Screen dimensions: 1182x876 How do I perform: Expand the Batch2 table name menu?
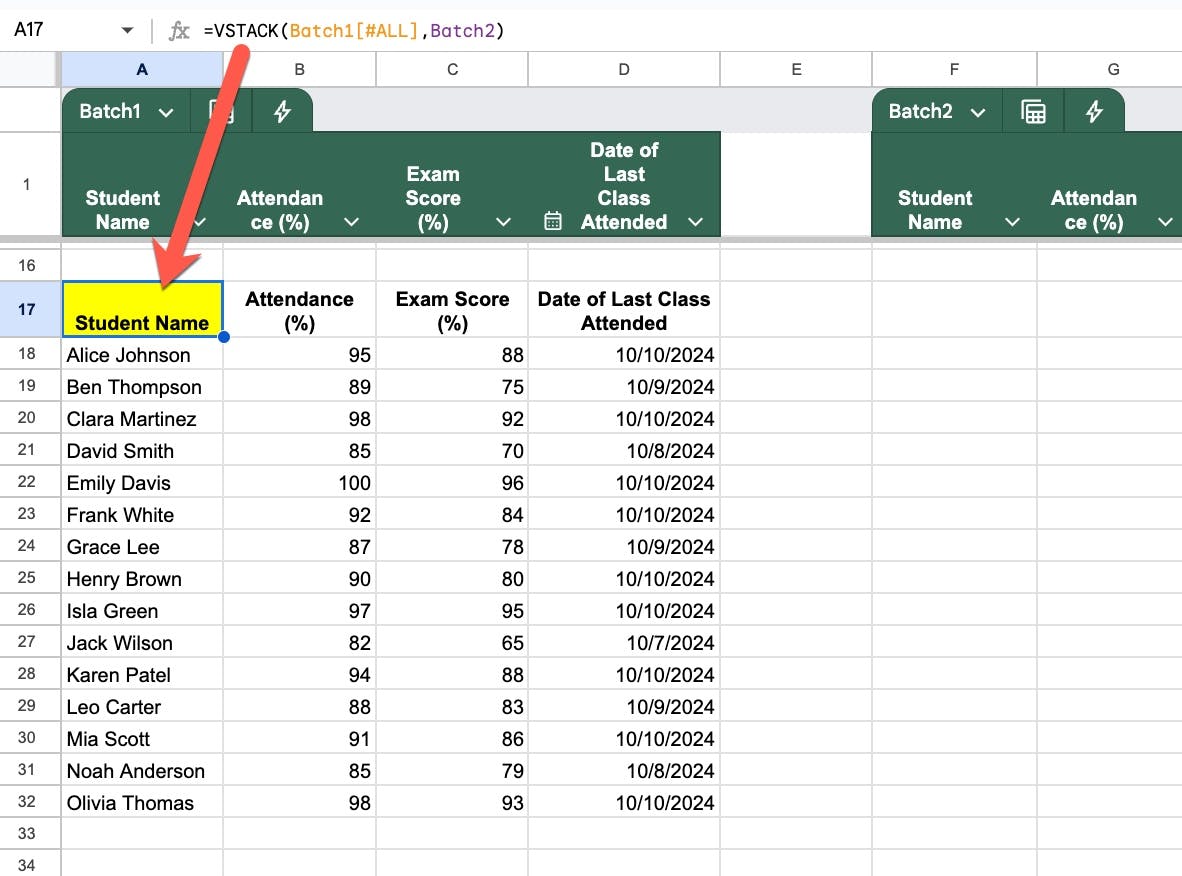[978, 112]
